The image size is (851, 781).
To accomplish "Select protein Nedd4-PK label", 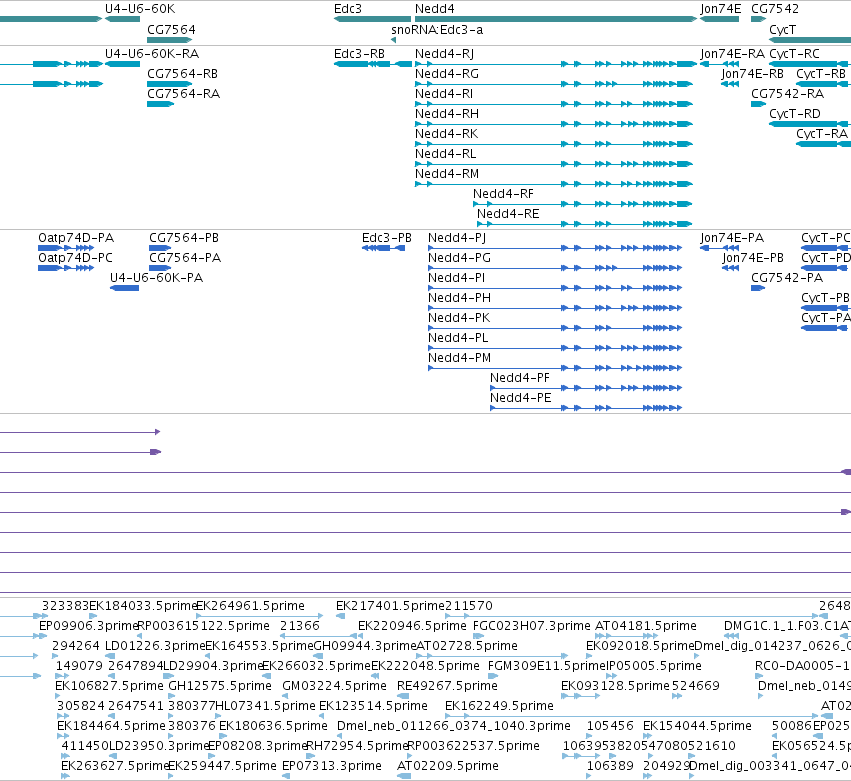I will pos(459,318).
